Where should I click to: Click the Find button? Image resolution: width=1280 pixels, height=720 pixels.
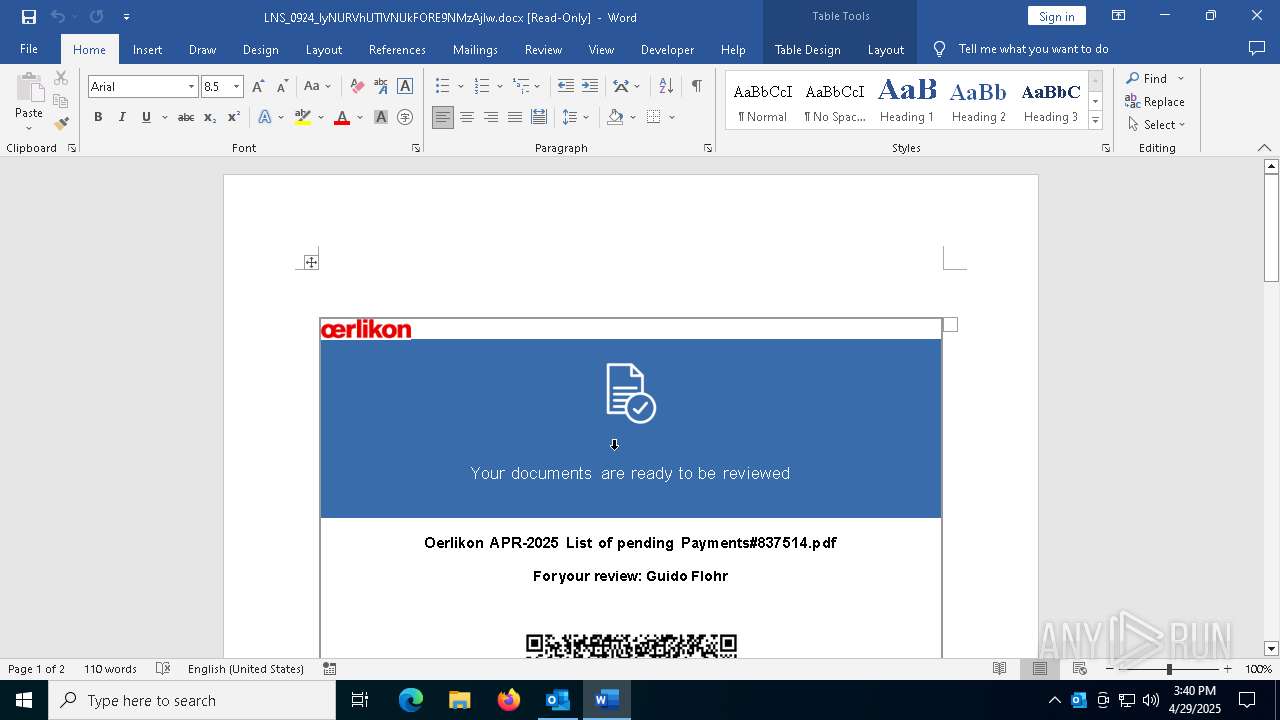(1146, 78)
